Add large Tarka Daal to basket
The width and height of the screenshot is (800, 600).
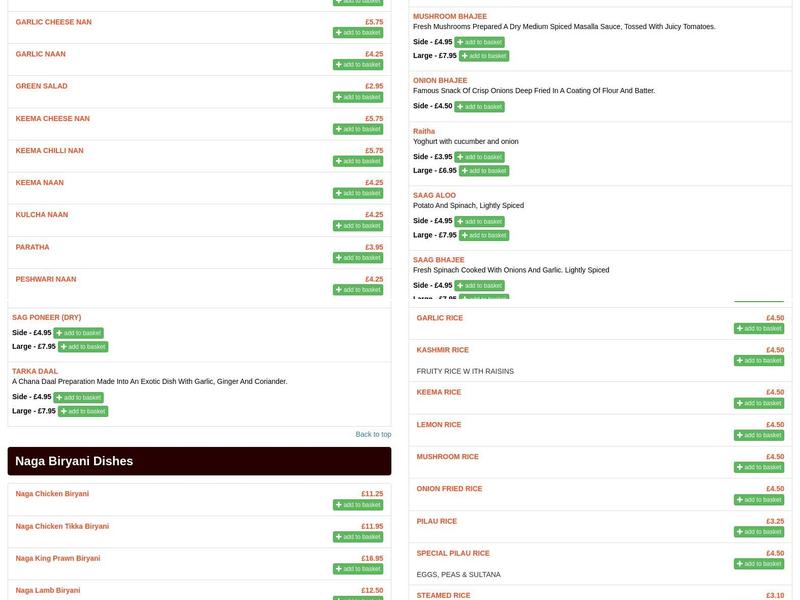point(82,411)
